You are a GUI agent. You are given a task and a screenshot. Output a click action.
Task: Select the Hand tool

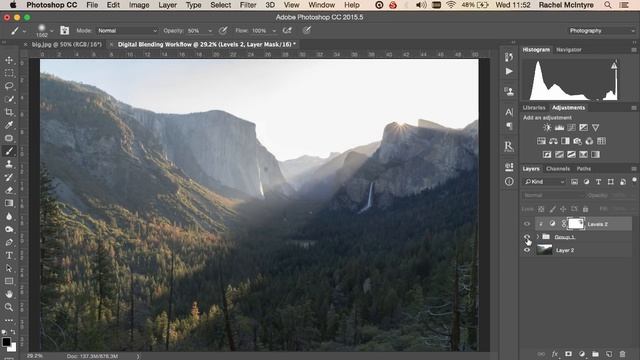point(9,294)
